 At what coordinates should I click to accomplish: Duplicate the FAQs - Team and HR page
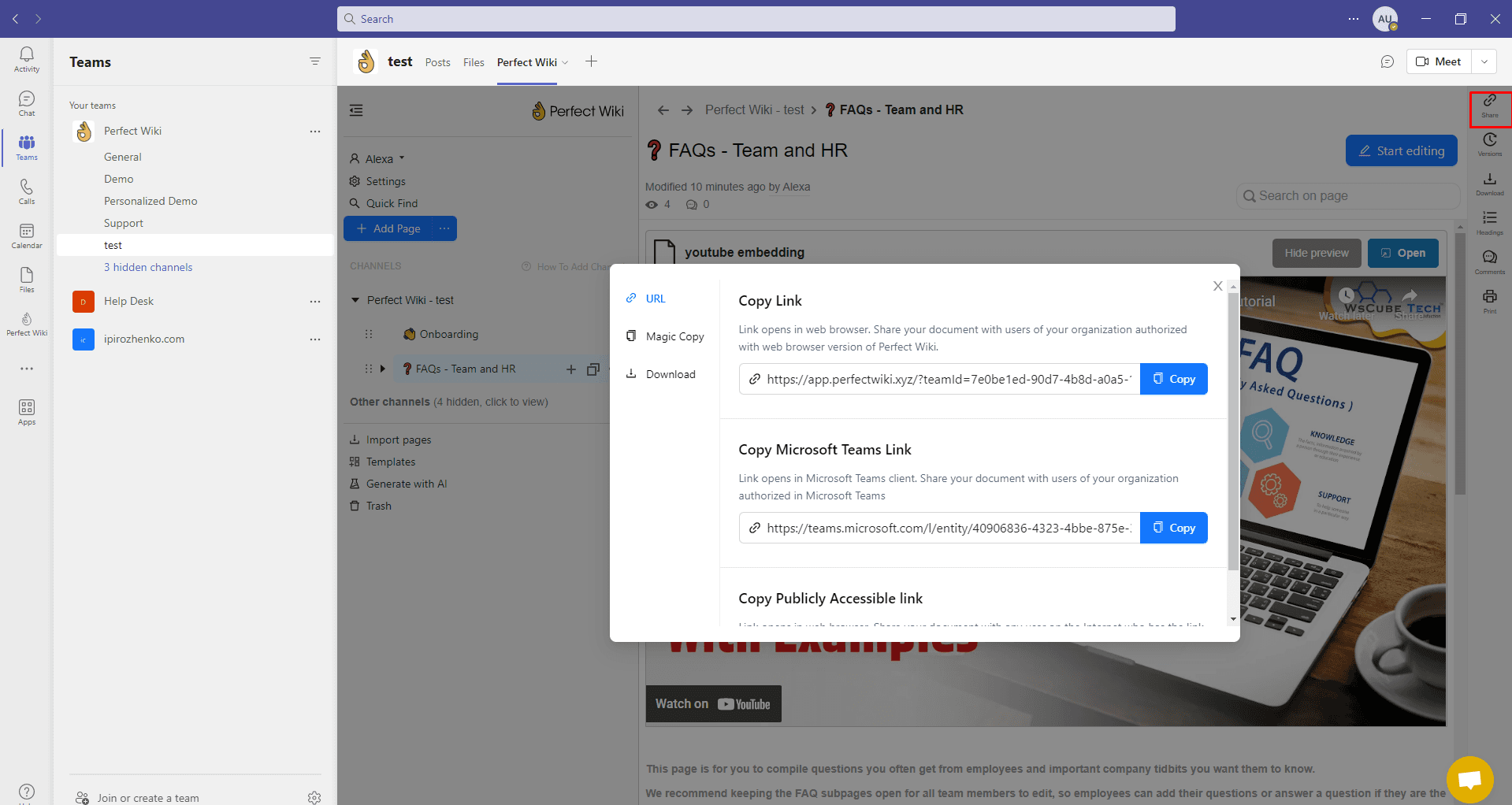click(x=593, y=369)
